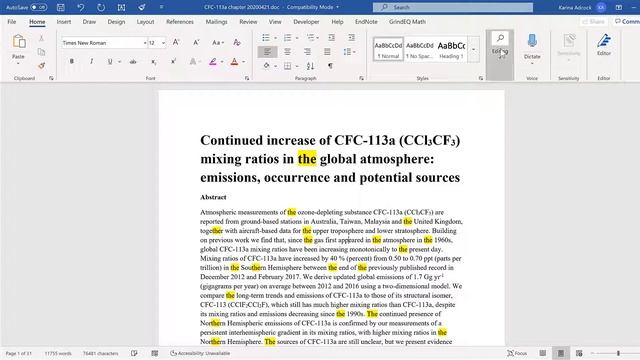Viewport: 640px width, 360px height.
Task: Increase paragraph indent
Action: [x=351, y=38]
